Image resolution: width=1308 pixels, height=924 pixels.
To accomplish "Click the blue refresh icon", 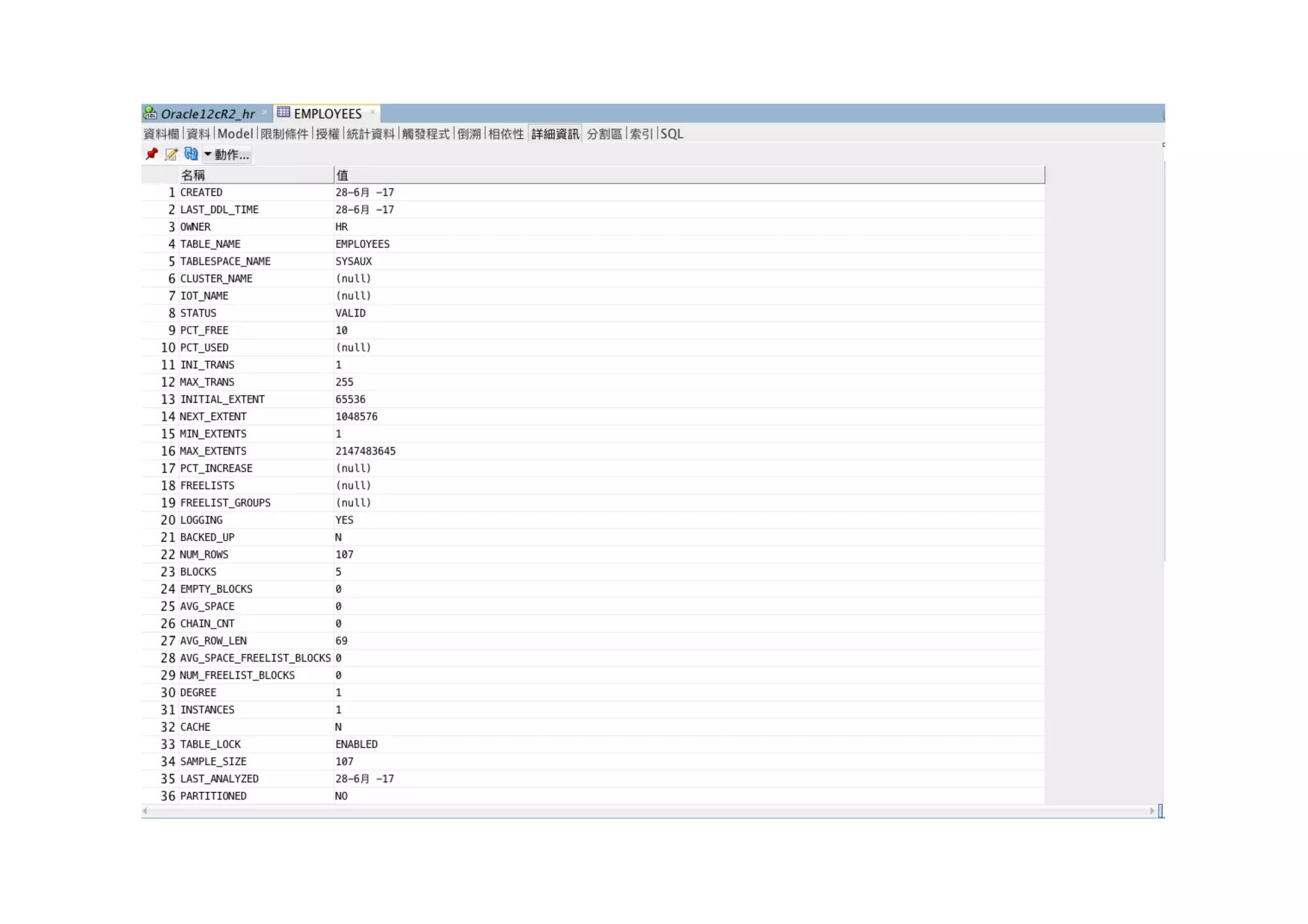I will click(x=191, y=154).
